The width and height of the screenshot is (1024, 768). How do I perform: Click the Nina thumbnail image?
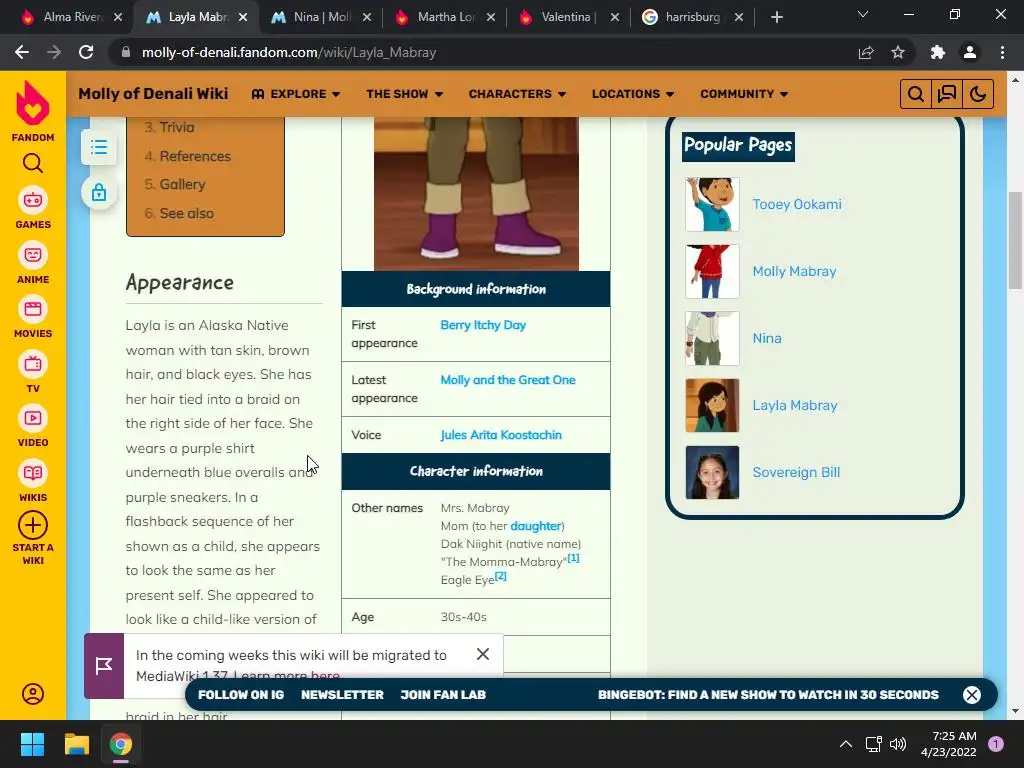point(712,338)
